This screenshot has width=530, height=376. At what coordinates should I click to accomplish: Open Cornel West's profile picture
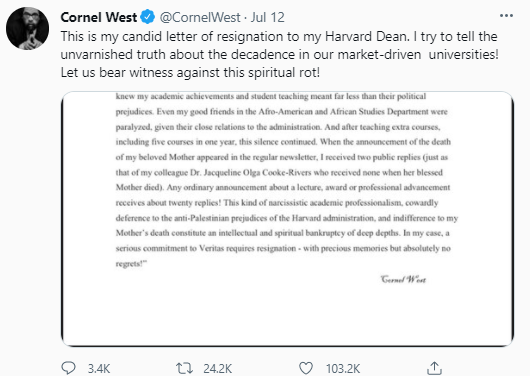tap(27, 28)
